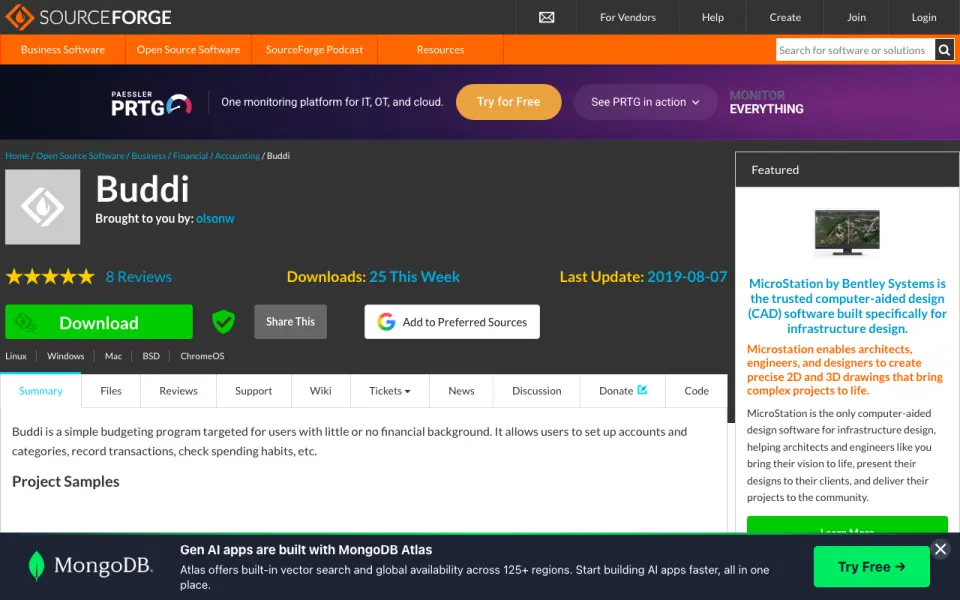960x600 pixels.
Task: Open the mail envelope icon
Action: click(x=546, y=17)
